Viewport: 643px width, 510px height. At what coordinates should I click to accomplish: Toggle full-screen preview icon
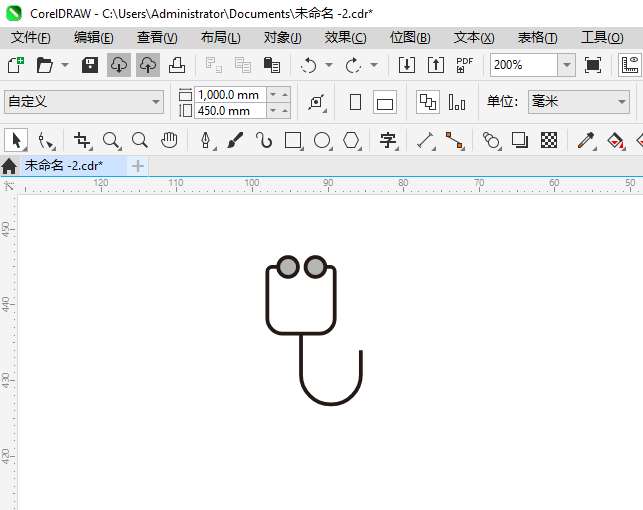(x=593, y=65)
